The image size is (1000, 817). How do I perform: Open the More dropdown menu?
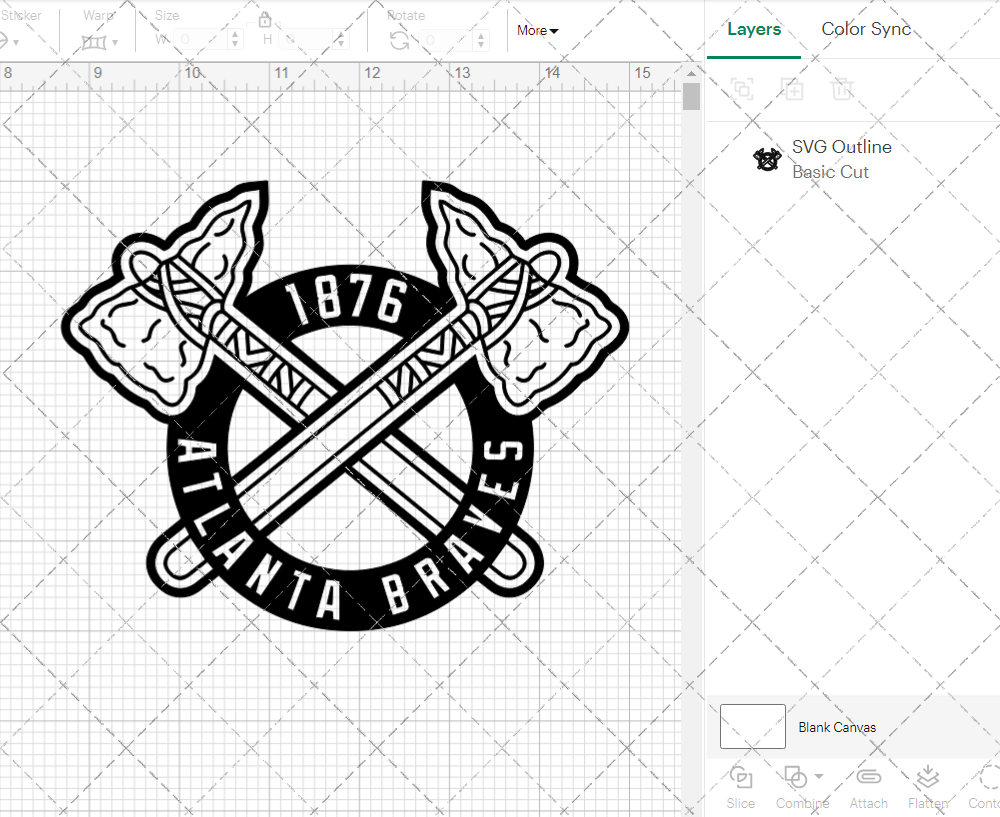(x=537, y=30)
